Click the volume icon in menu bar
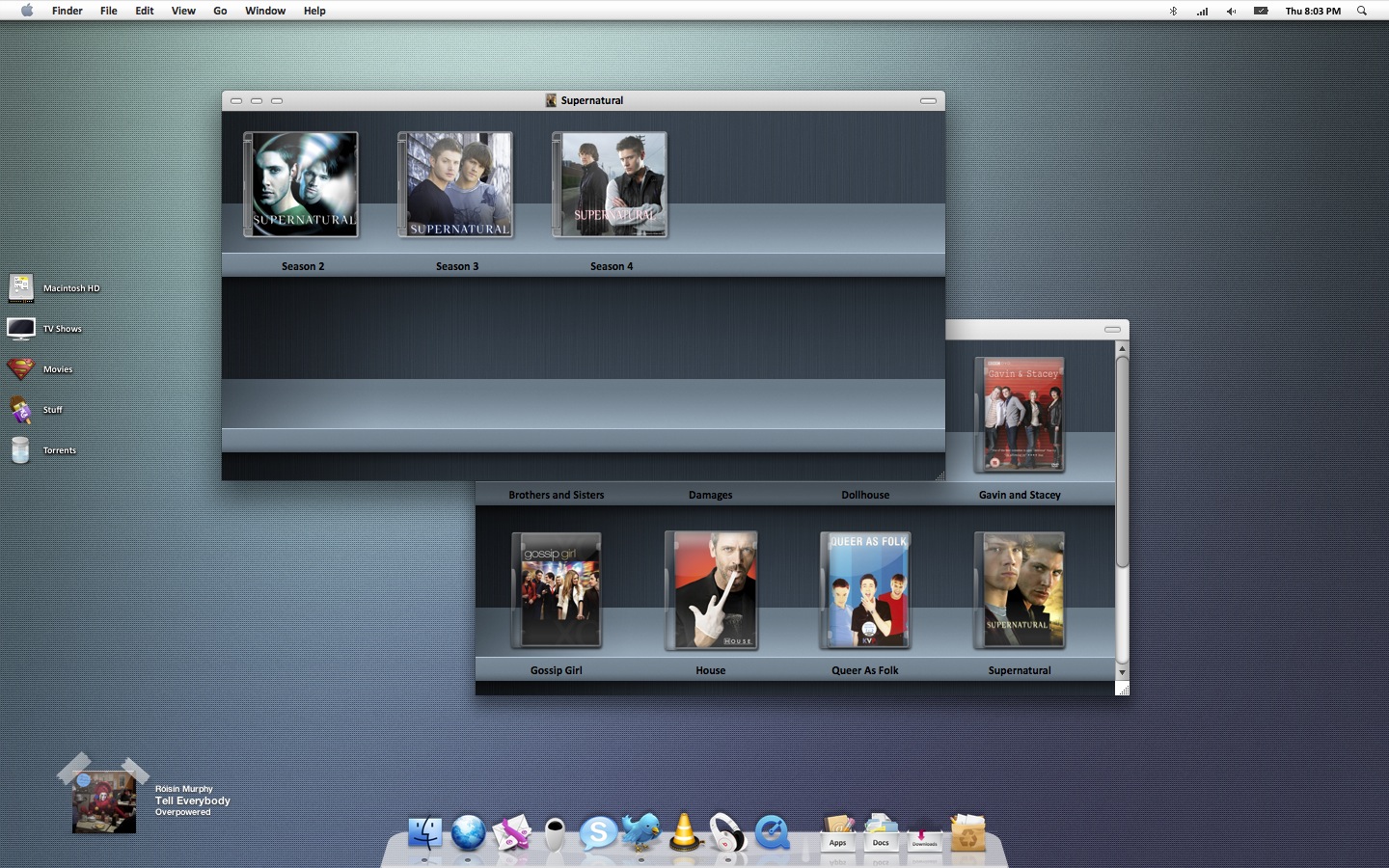 [1231, 11]
